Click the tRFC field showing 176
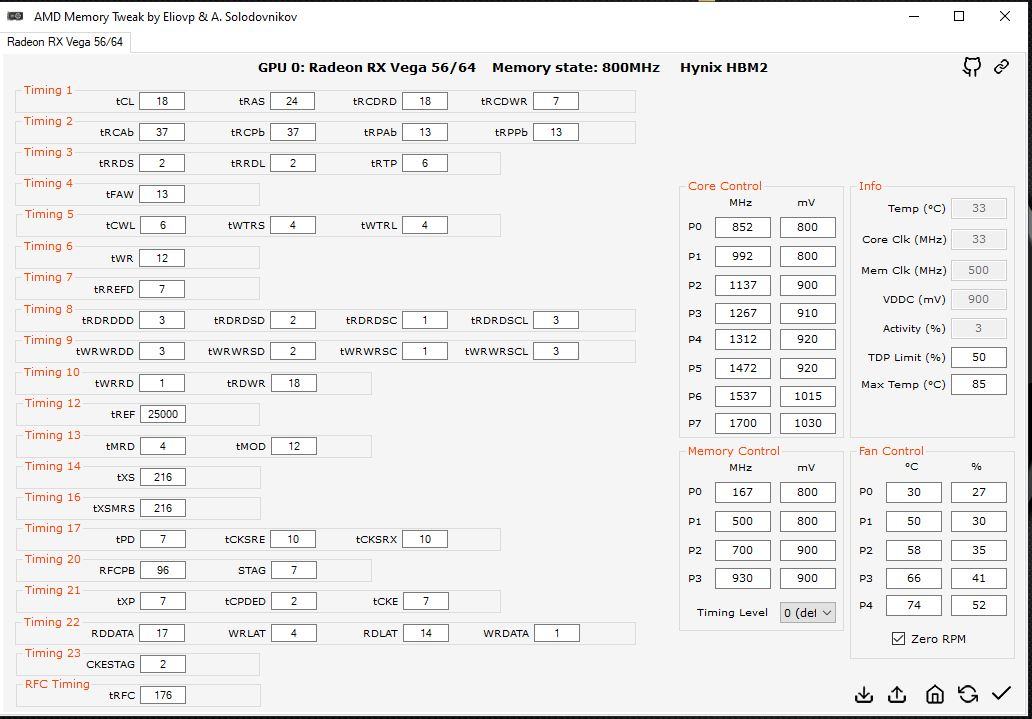Screen dimensions: 1032x719 click(163, 695)
